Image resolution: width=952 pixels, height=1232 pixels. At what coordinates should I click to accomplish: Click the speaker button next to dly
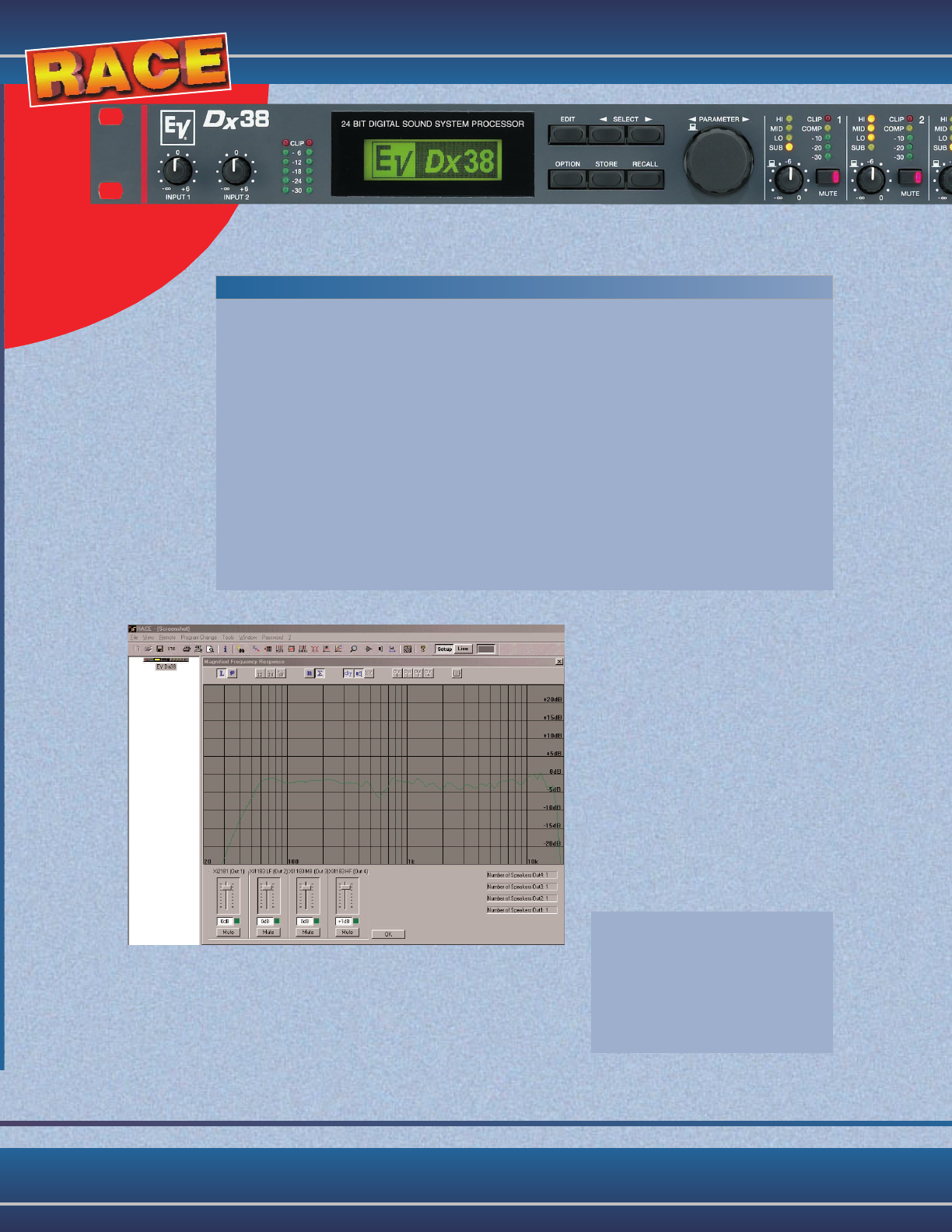[359, 674]
